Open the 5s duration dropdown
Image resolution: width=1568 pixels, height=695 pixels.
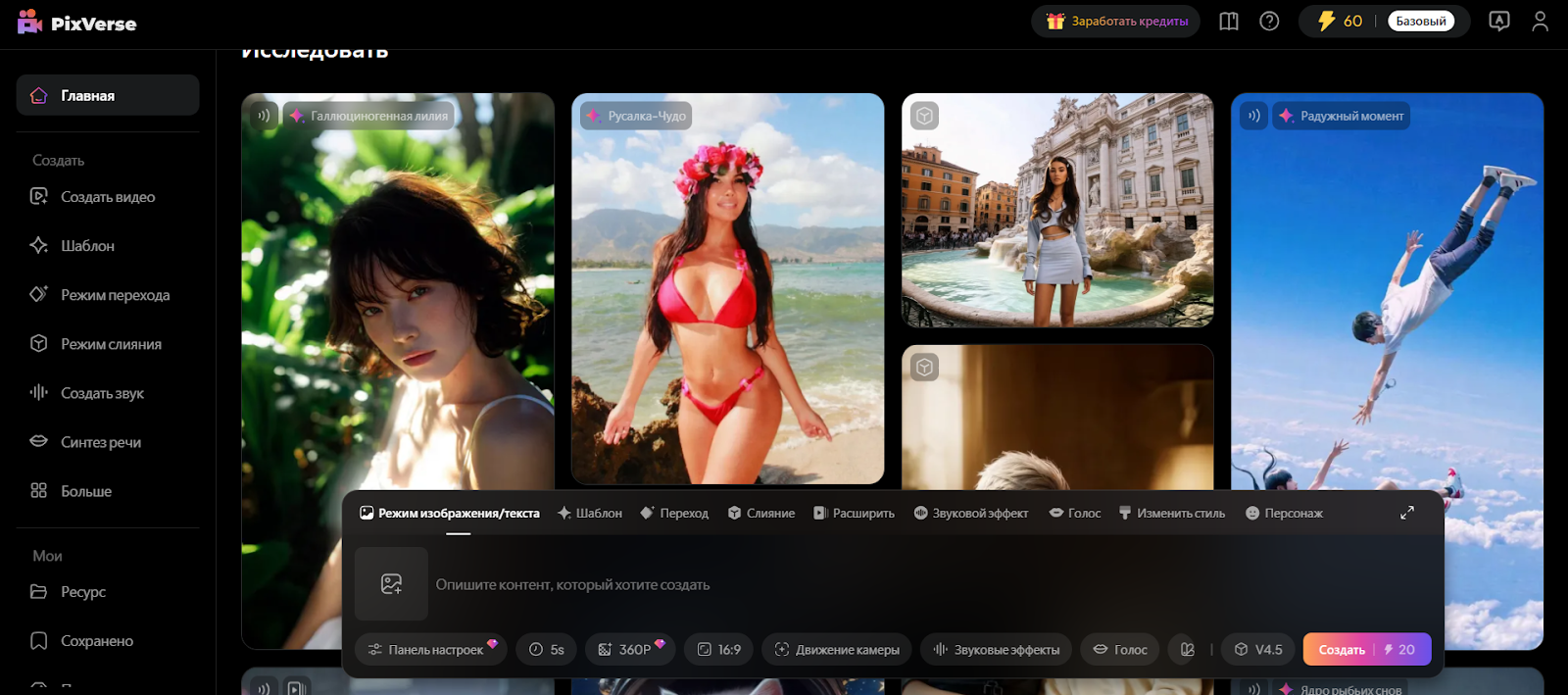click(547, 649)
